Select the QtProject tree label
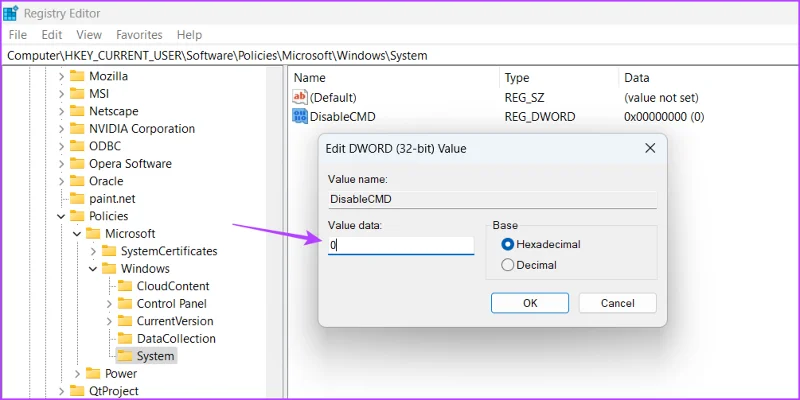The image size is (800, 400). (113, 391)
